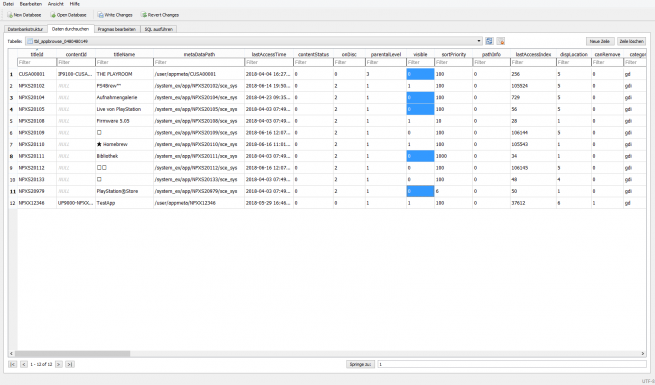
Task: Click the Revert Changes toolbar icon
Action: point(144,15)
